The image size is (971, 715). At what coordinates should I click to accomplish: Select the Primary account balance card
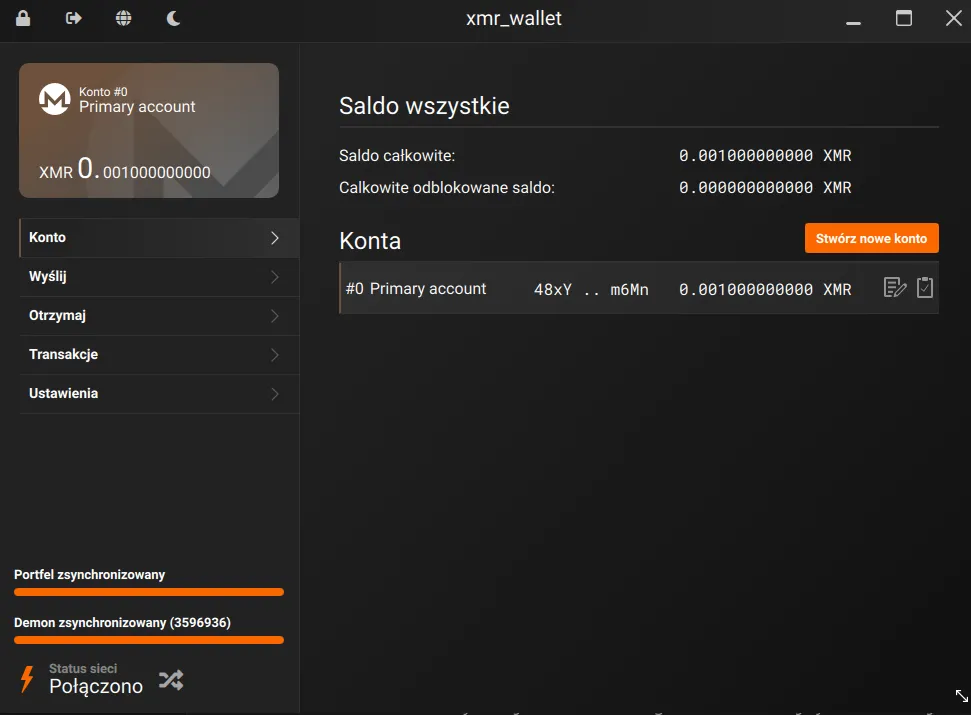coord(149,130)
